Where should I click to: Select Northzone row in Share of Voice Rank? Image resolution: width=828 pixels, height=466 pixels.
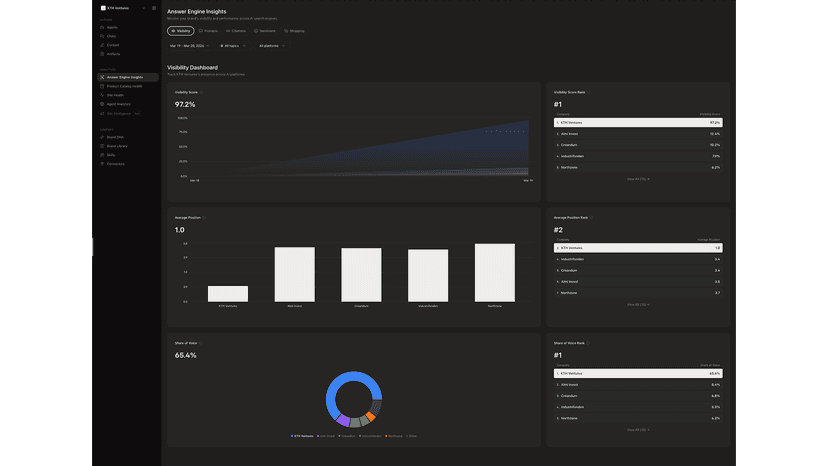(638, 418)
